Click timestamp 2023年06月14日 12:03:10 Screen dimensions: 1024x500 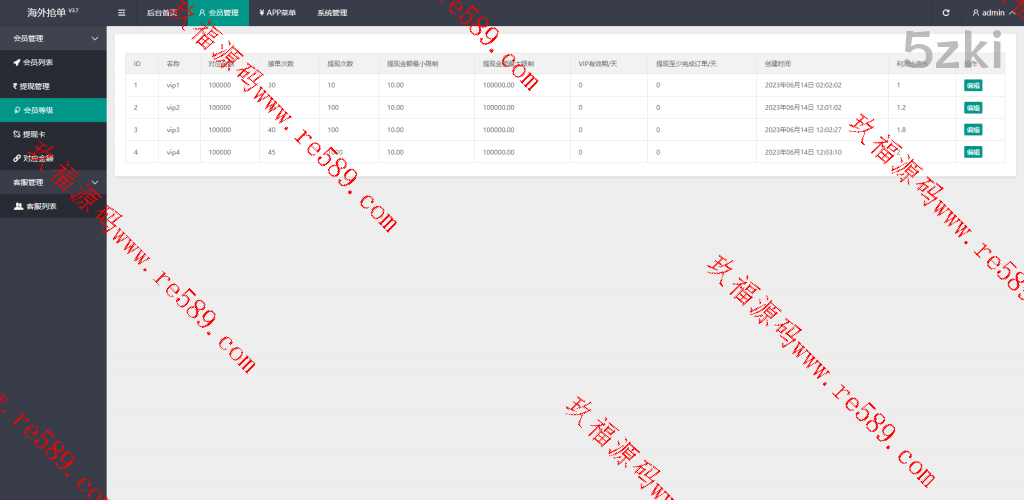803,152
